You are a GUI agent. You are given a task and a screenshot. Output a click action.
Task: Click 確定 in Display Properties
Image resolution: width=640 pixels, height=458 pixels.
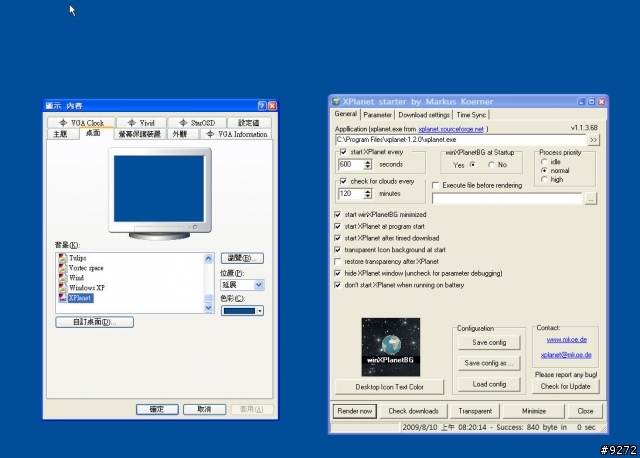point(157,409)
